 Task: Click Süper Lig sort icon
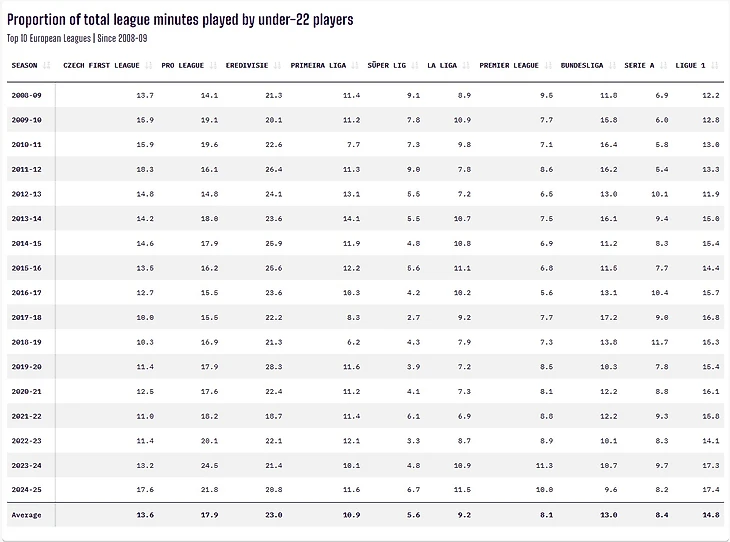(415, 66)
